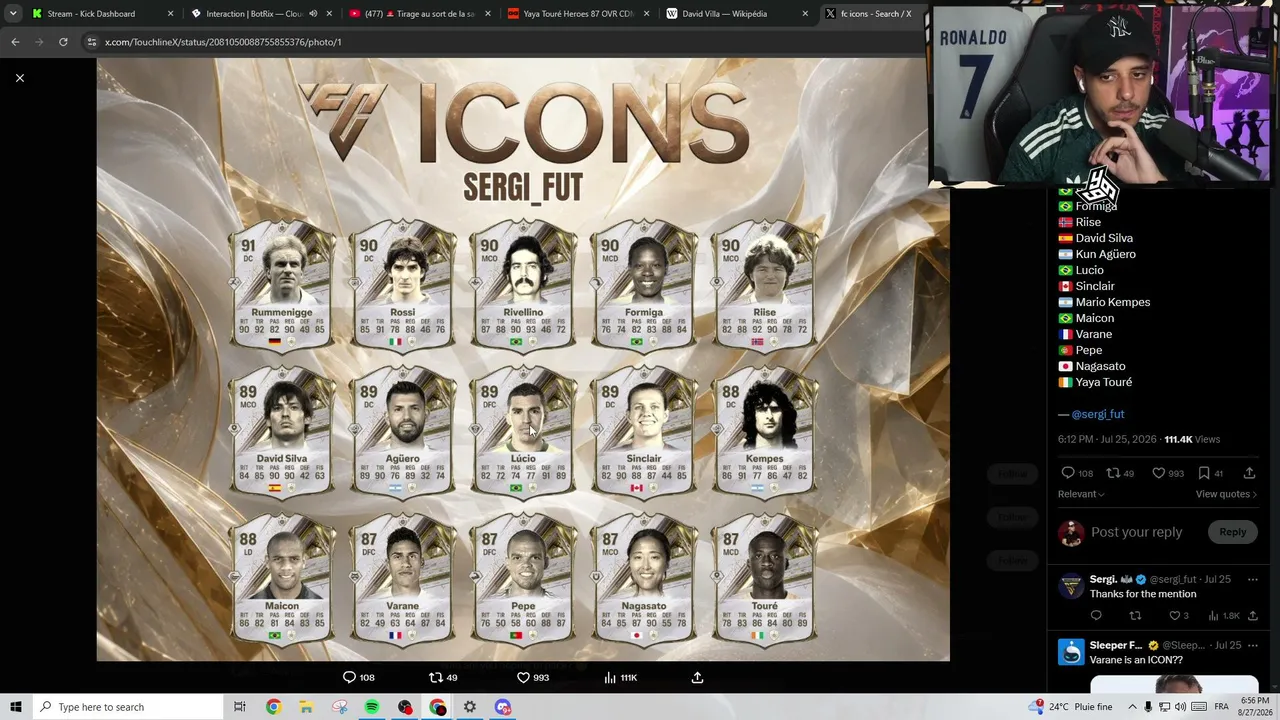Open your profile avatar beside reply field

[x=1071, y=533]
